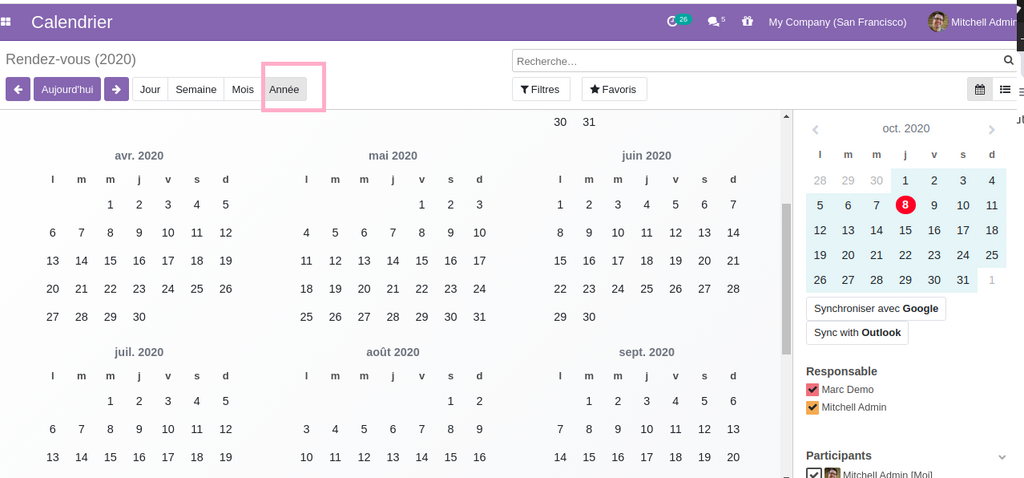Click in the Recherche search field
Viewport: 1024px width, 478px height.
coord(755,61)
